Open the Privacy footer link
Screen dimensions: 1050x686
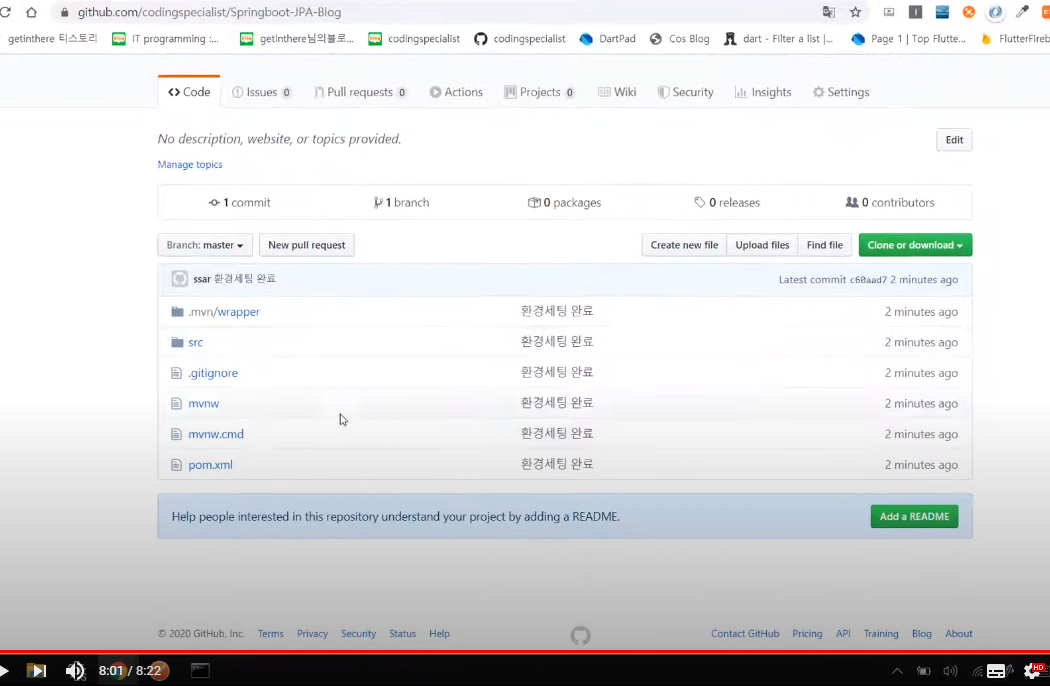pyautogui.click(x=312, y=634)
